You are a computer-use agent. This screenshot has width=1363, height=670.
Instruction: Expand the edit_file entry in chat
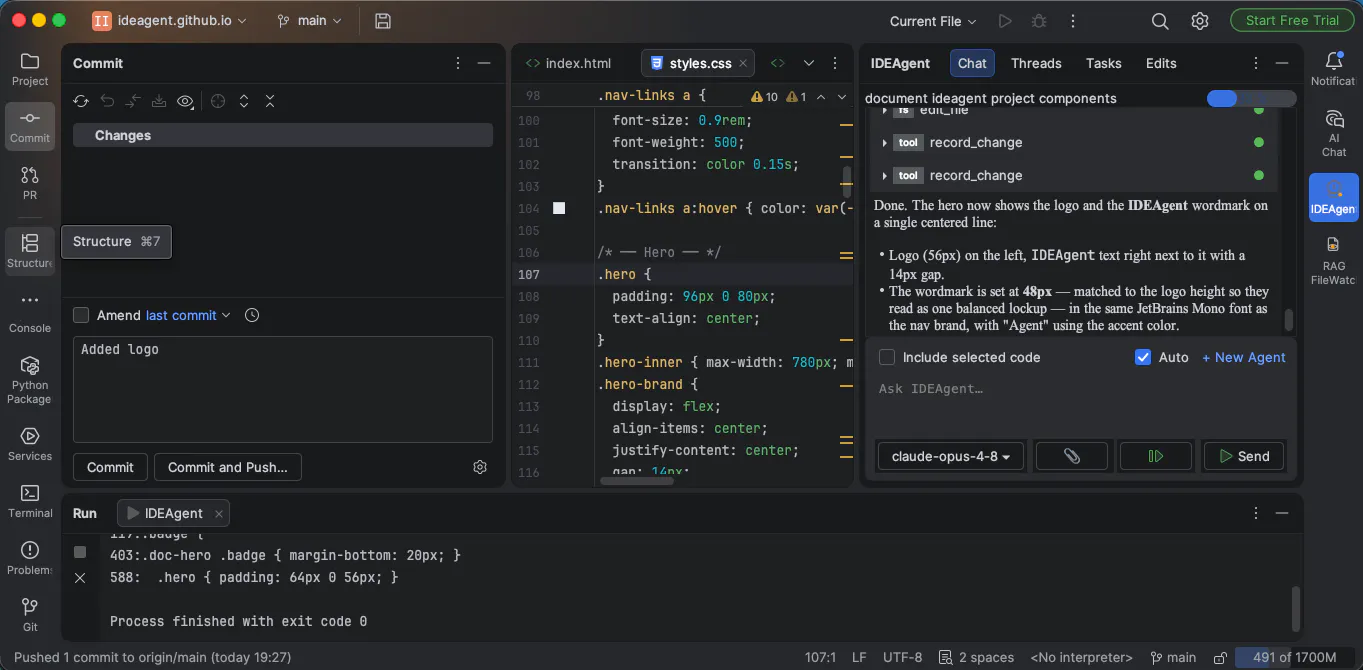pyautogui.click(x=885, y=110)
